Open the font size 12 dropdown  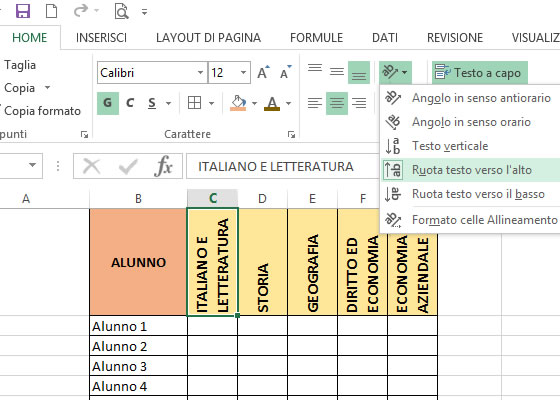pos(243,72)
